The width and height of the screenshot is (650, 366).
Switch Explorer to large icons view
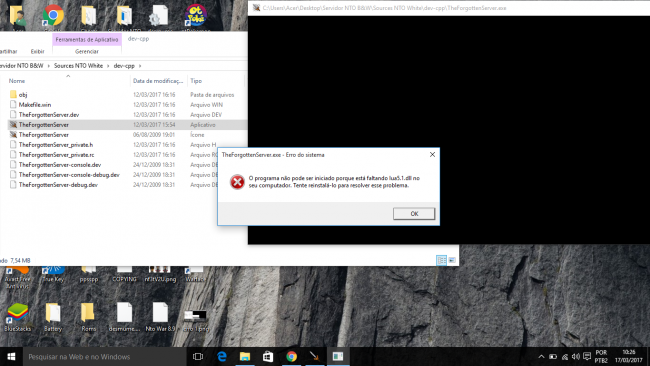click(452, 260)
